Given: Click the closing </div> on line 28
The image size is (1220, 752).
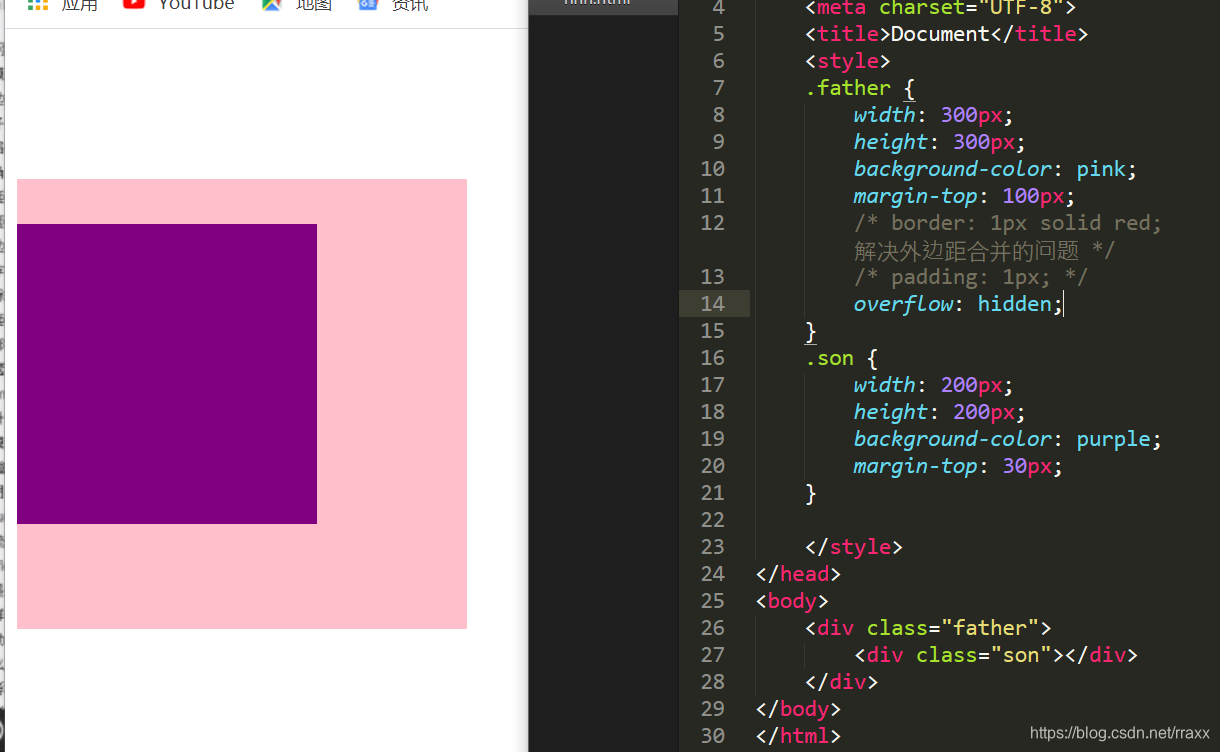Looking at the screenshot, I should (x=842, y=682).
